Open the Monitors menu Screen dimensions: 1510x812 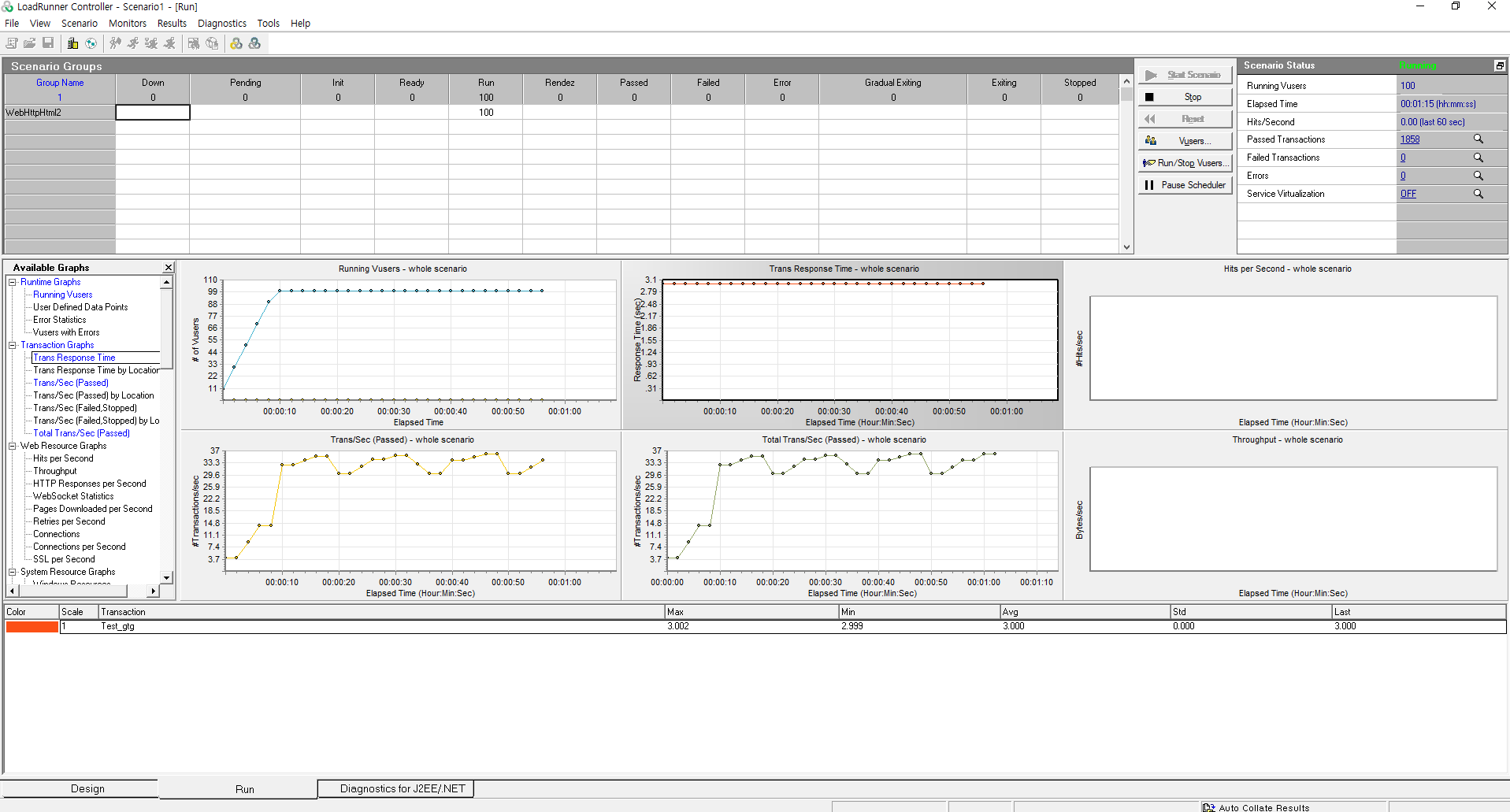click(128, 23)
